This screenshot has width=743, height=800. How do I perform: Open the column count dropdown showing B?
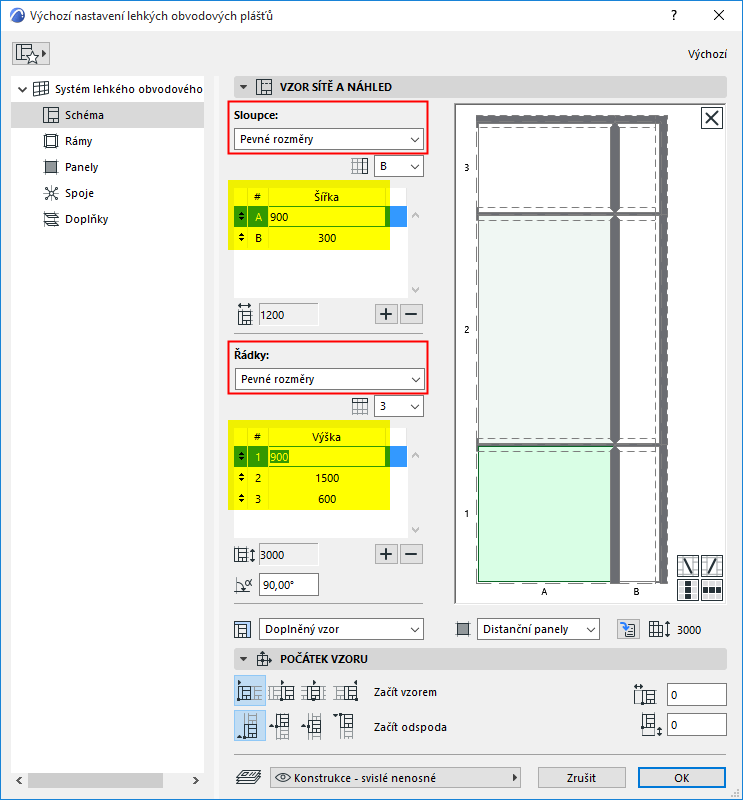pyautogui.click(x=399, y=166)
